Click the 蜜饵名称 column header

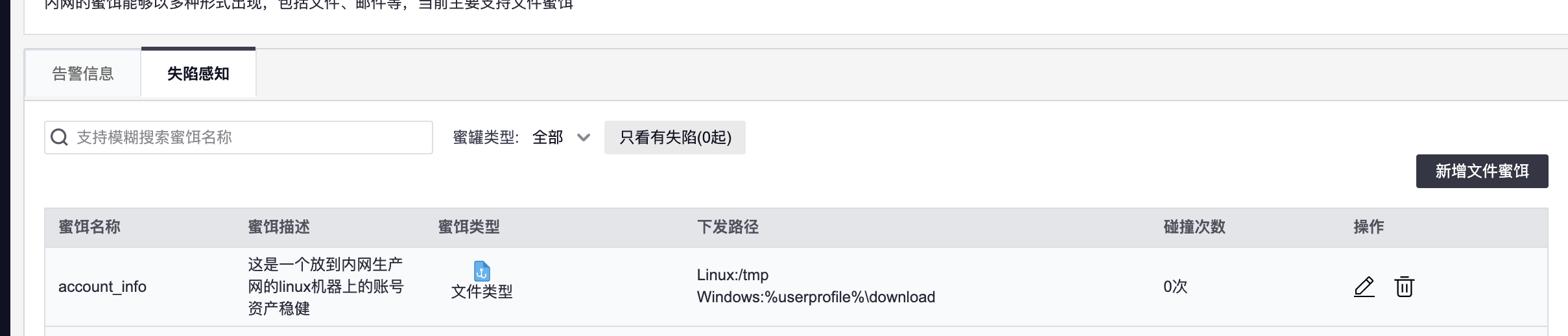89,227
